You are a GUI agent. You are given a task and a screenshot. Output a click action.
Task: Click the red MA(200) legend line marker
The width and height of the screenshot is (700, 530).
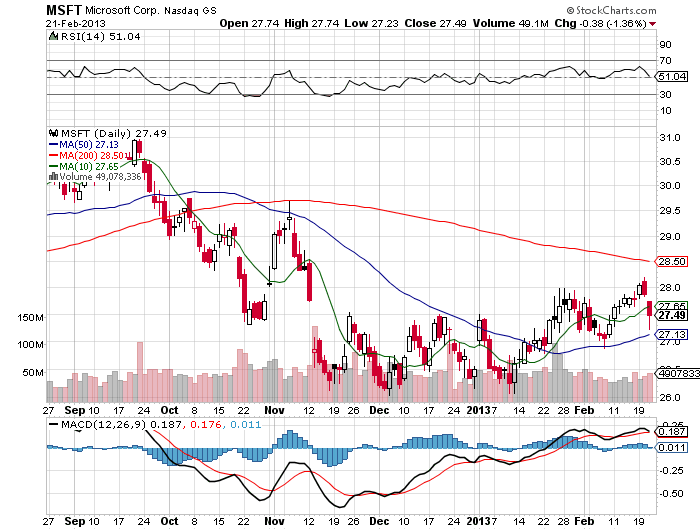point(53,155)
